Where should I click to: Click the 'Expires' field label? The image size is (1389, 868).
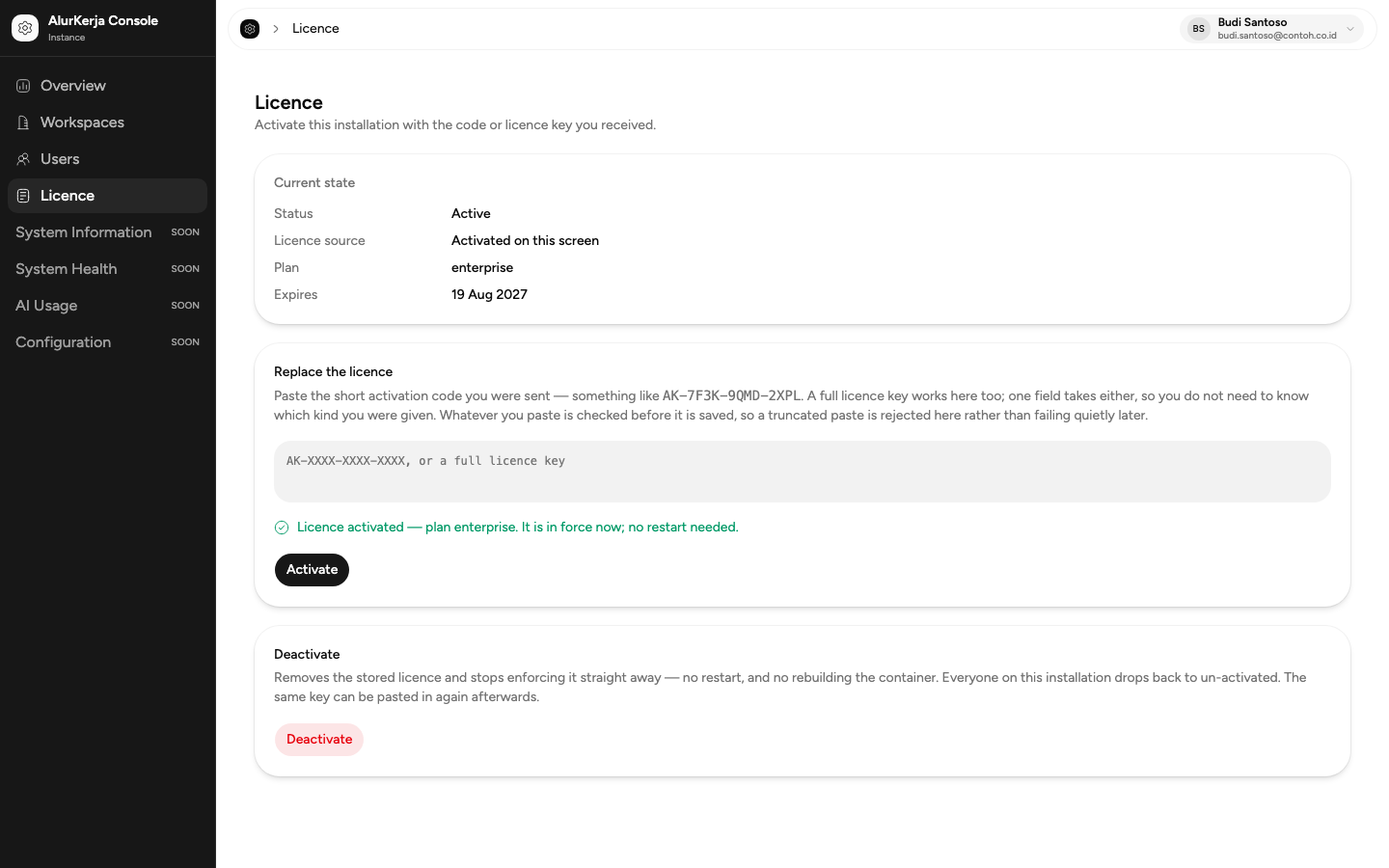295,295
